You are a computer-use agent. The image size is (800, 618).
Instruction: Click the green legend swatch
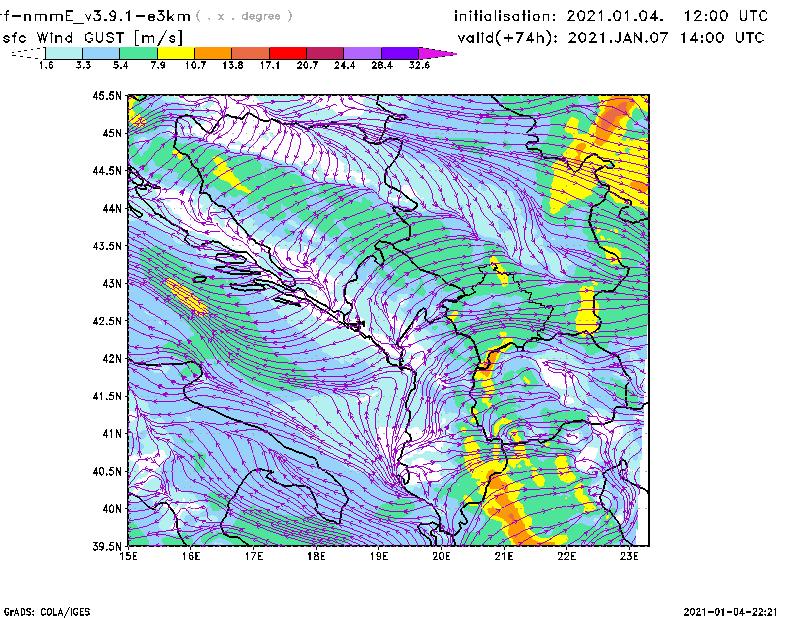click(x=138, y=53)
